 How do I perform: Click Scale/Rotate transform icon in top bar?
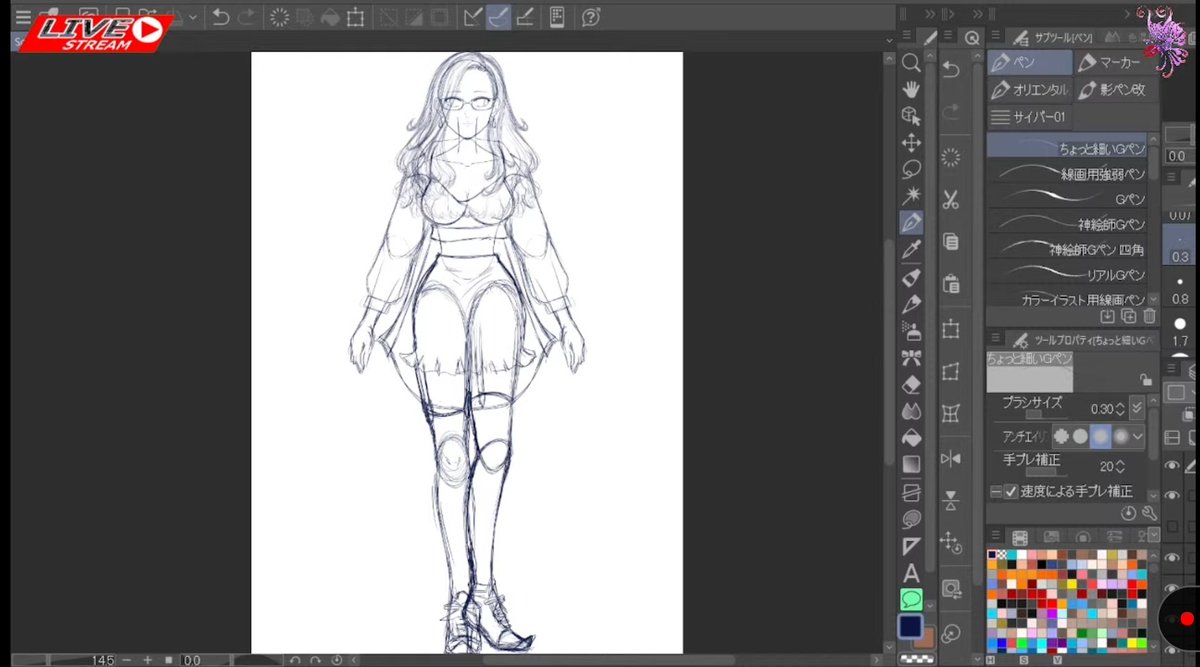(x=355, y=17)
